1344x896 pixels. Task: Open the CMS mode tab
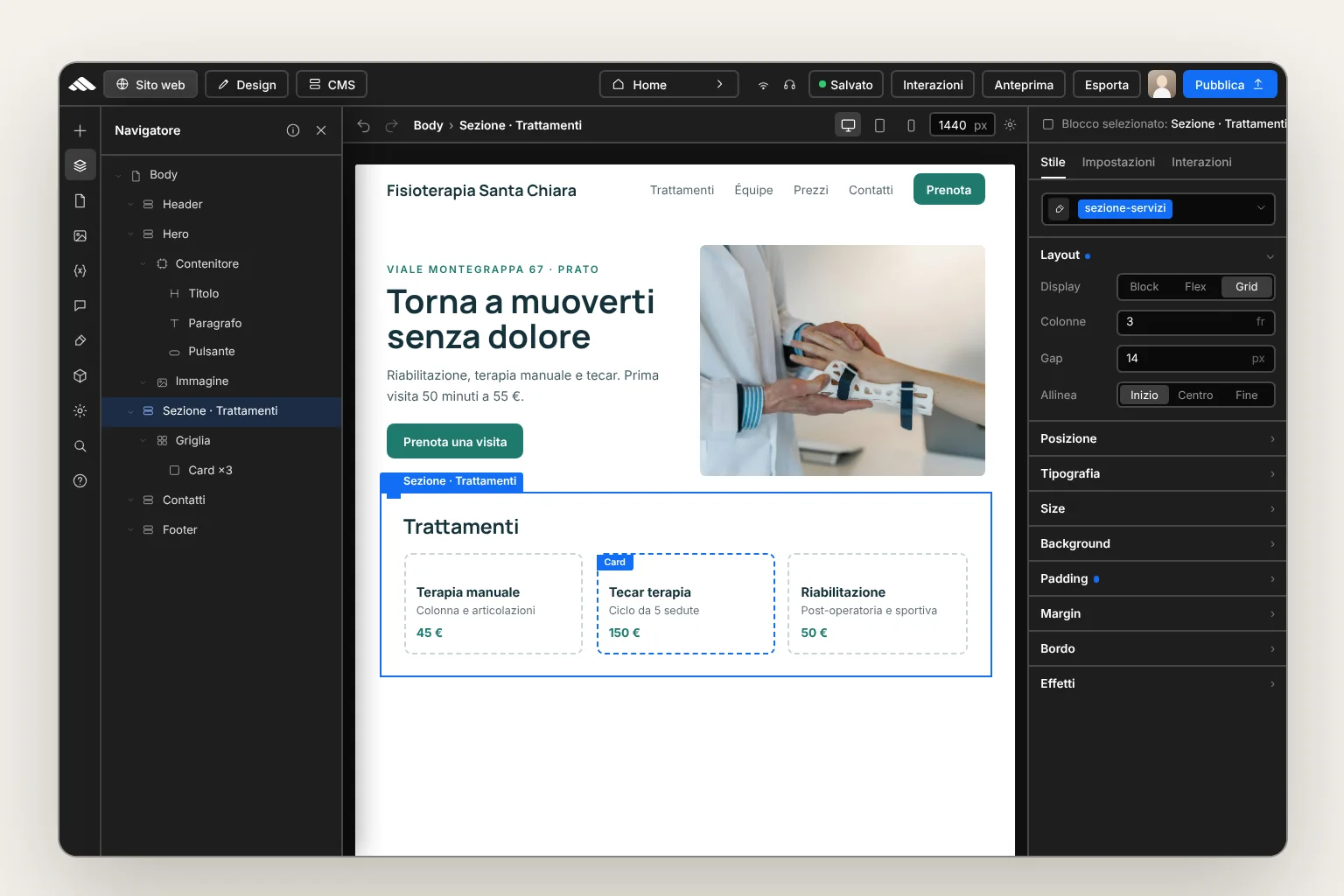(x=332, y=85)
